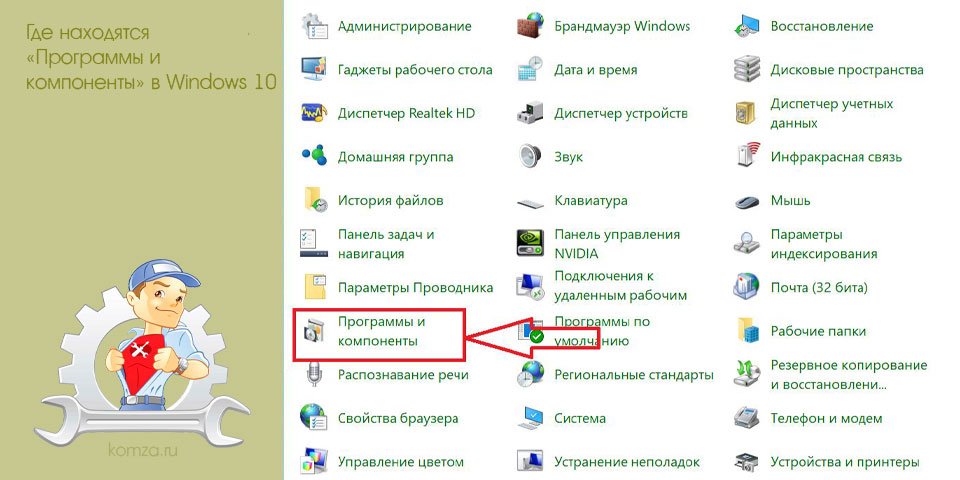
Task: Click the Почта (32 бита) link
Action: (x=819, y=288)
